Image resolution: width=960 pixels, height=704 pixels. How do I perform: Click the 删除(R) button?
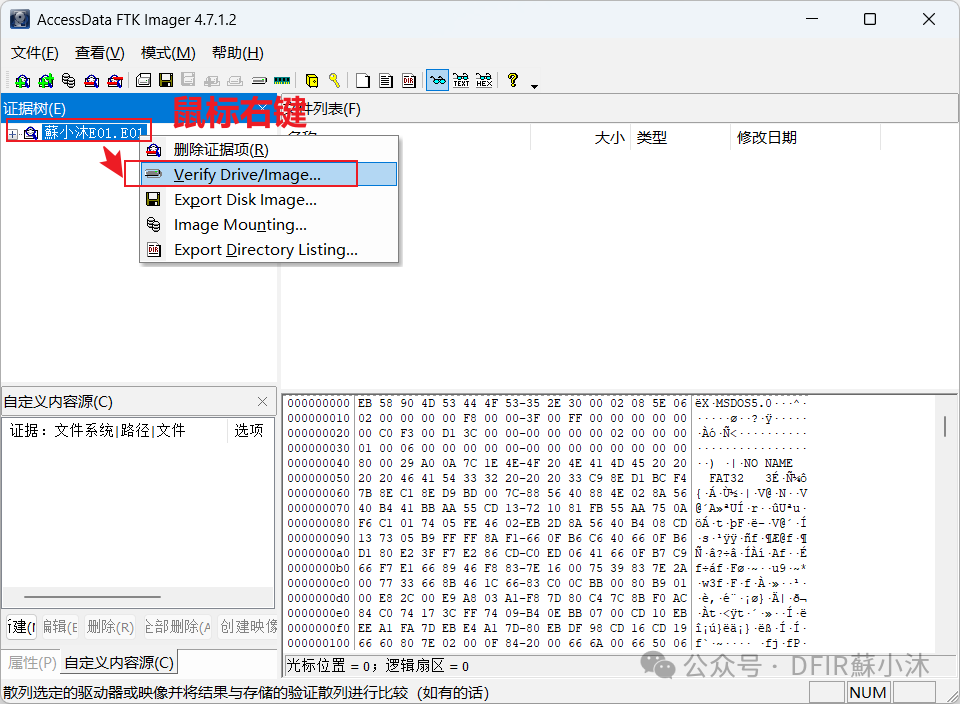[110, 627]
